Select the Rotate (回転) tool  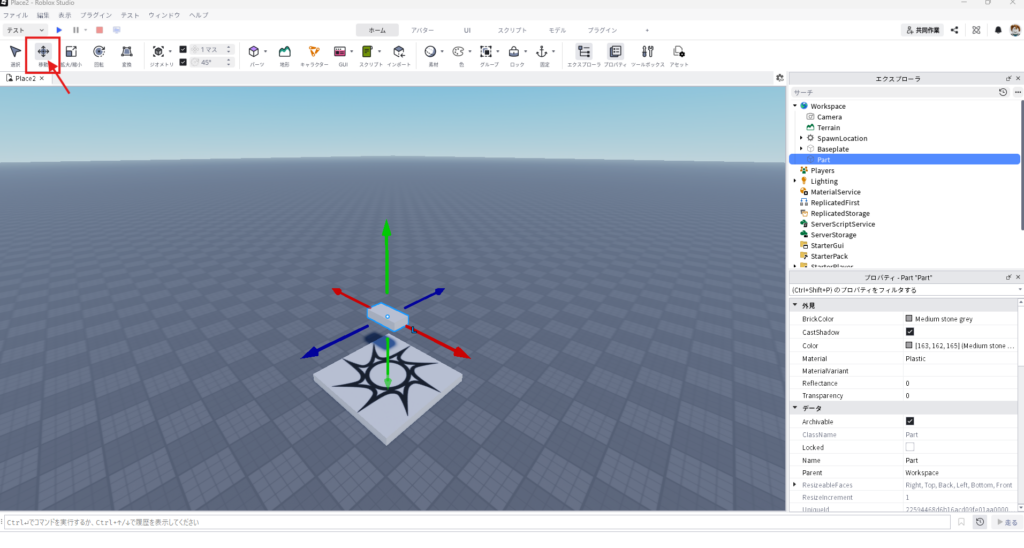(x=99, y=52)
